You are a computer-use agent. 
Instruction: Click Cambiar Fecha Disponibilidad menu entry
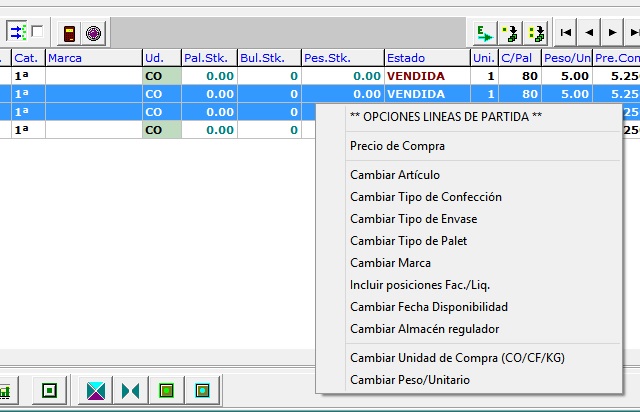coord(428,307)
